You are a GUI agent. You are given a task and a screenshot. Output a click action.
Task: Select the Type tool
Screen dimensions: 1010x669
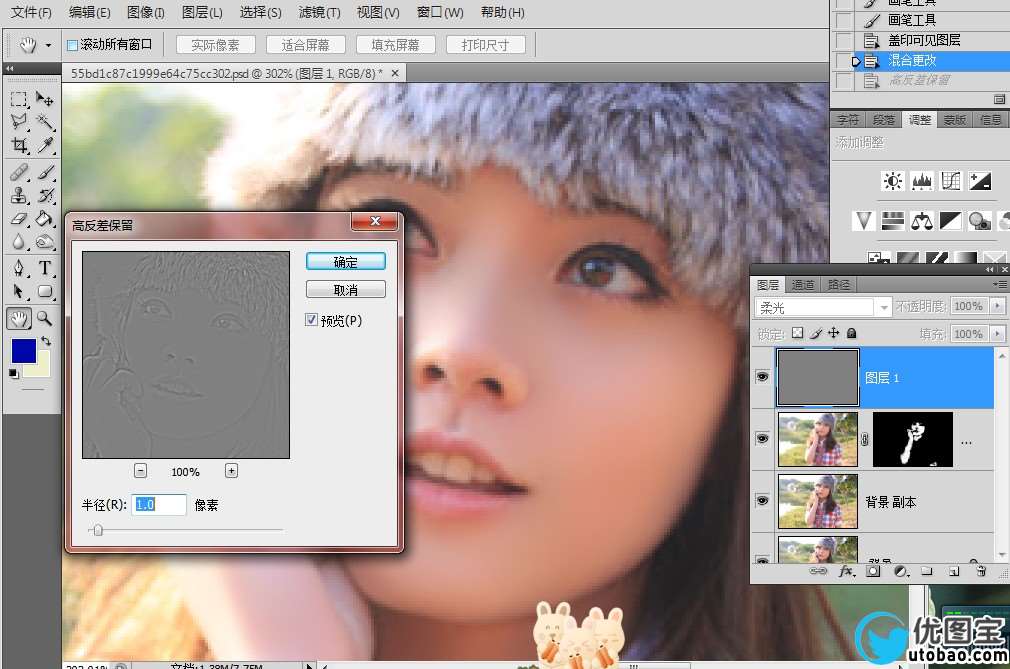[44, 268]
